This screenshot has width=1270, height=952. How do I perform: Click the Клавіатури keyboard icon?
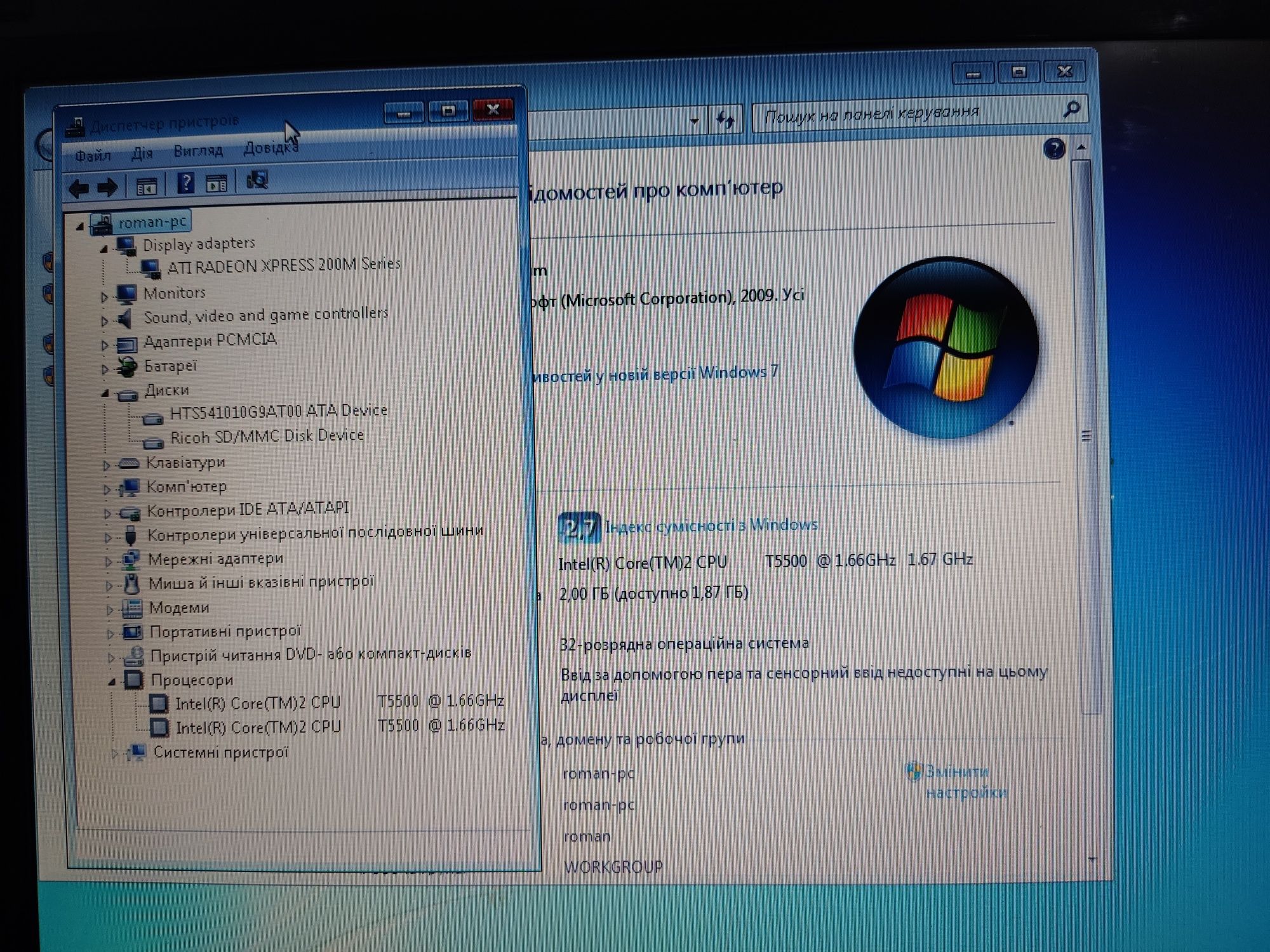[129, 463]
